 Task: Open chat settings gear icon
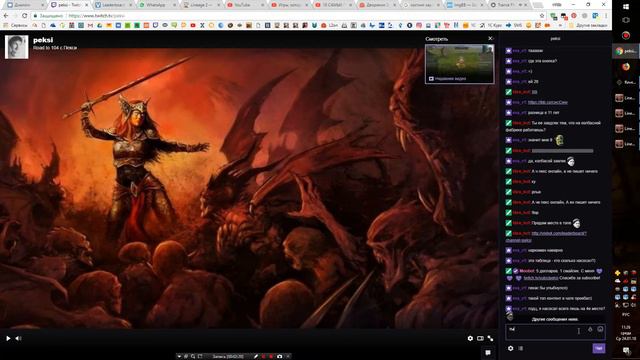pos(511,348)
